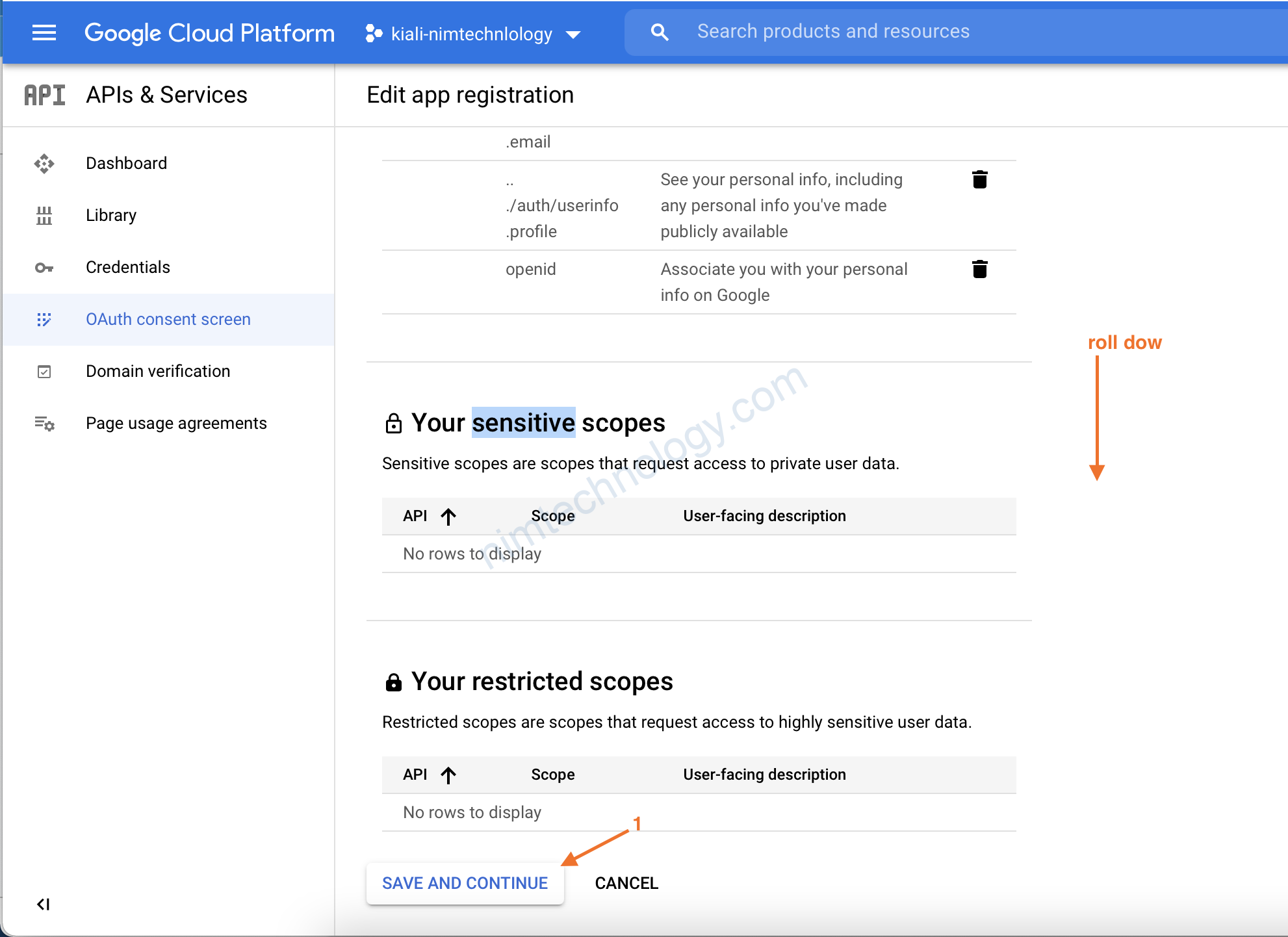Viewport: 1288px width, 937px height.
Task: Click the lock icon beside sensitive scopes
Action: (x=394, y=423)
